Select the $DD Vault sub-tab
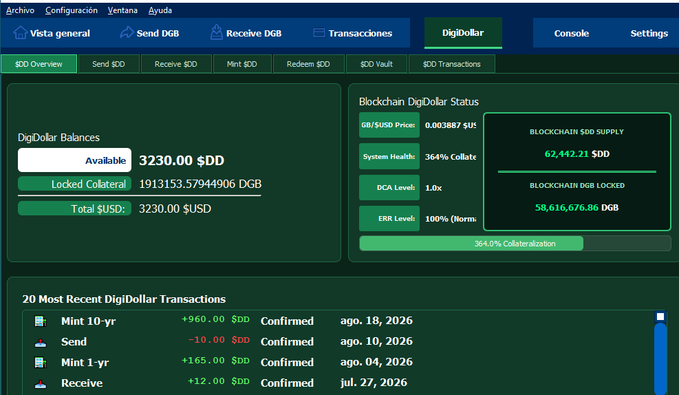Screen dimensions: 679x395 point(376,64)
